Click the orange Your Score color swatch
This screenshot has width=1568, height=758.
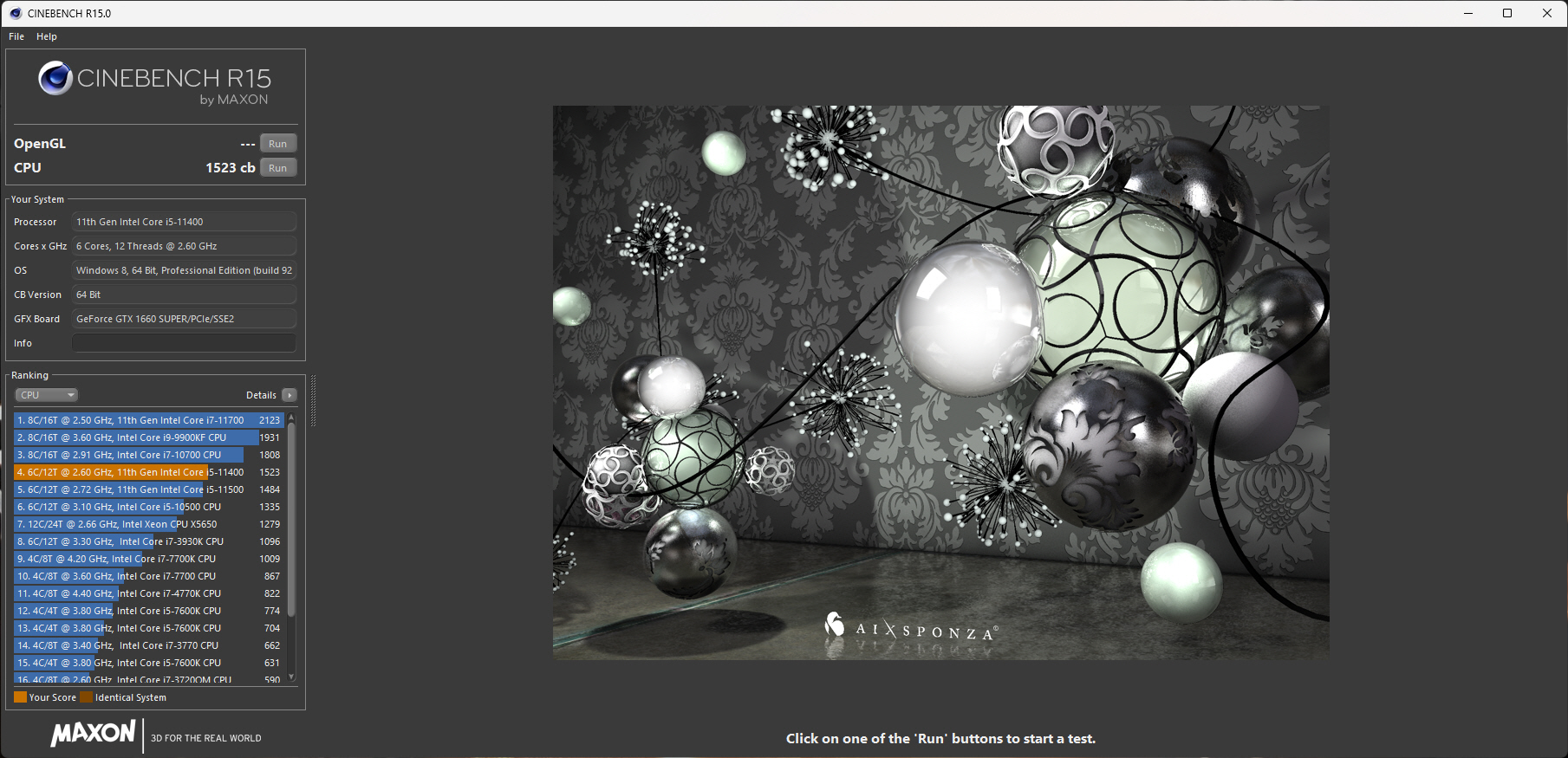[x=20, y=697]
